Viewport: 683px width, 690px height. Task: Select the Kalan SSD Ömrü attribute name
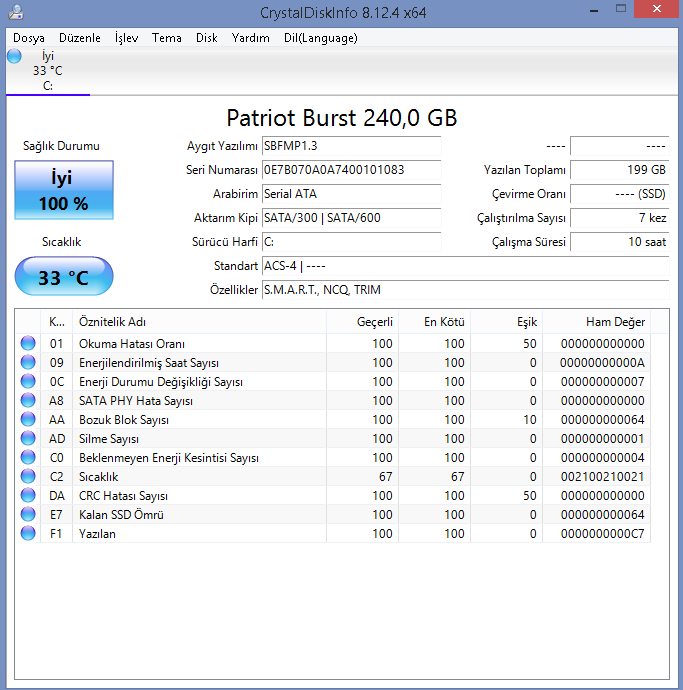pyautogui.click(x=121, y=515)
